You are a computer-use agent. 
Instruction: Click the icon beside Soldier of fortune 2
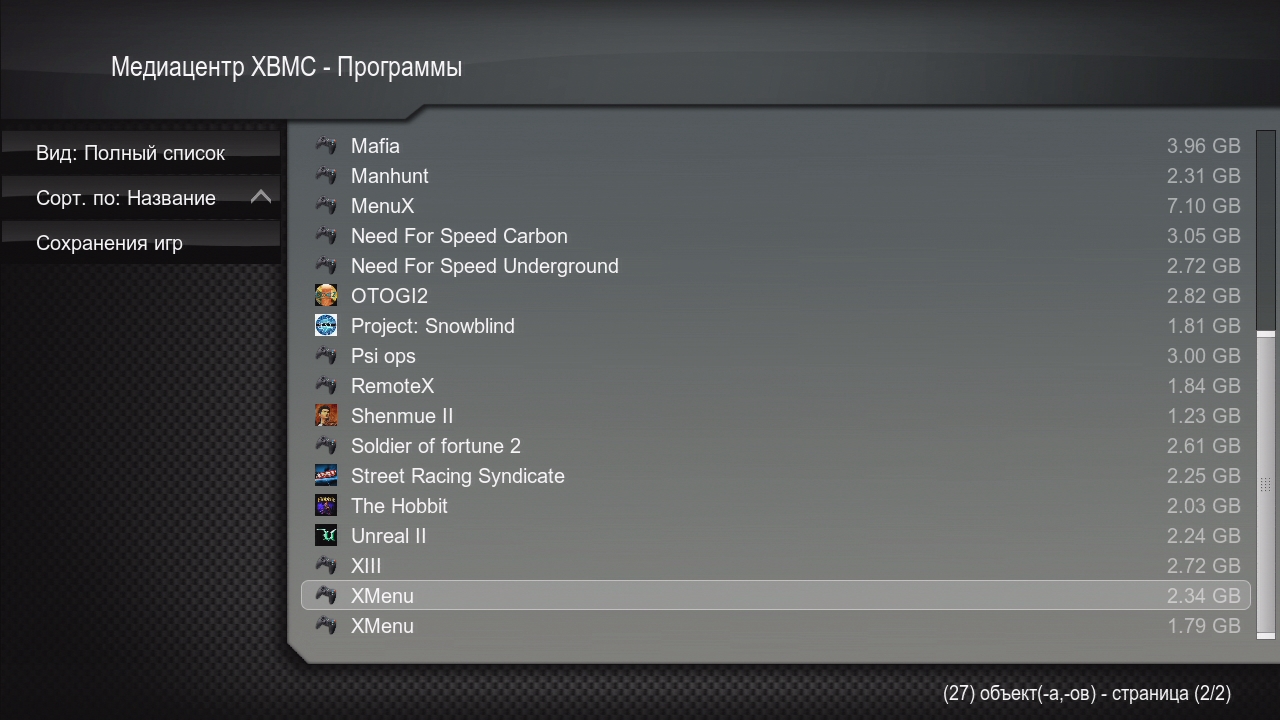[326, 446]
